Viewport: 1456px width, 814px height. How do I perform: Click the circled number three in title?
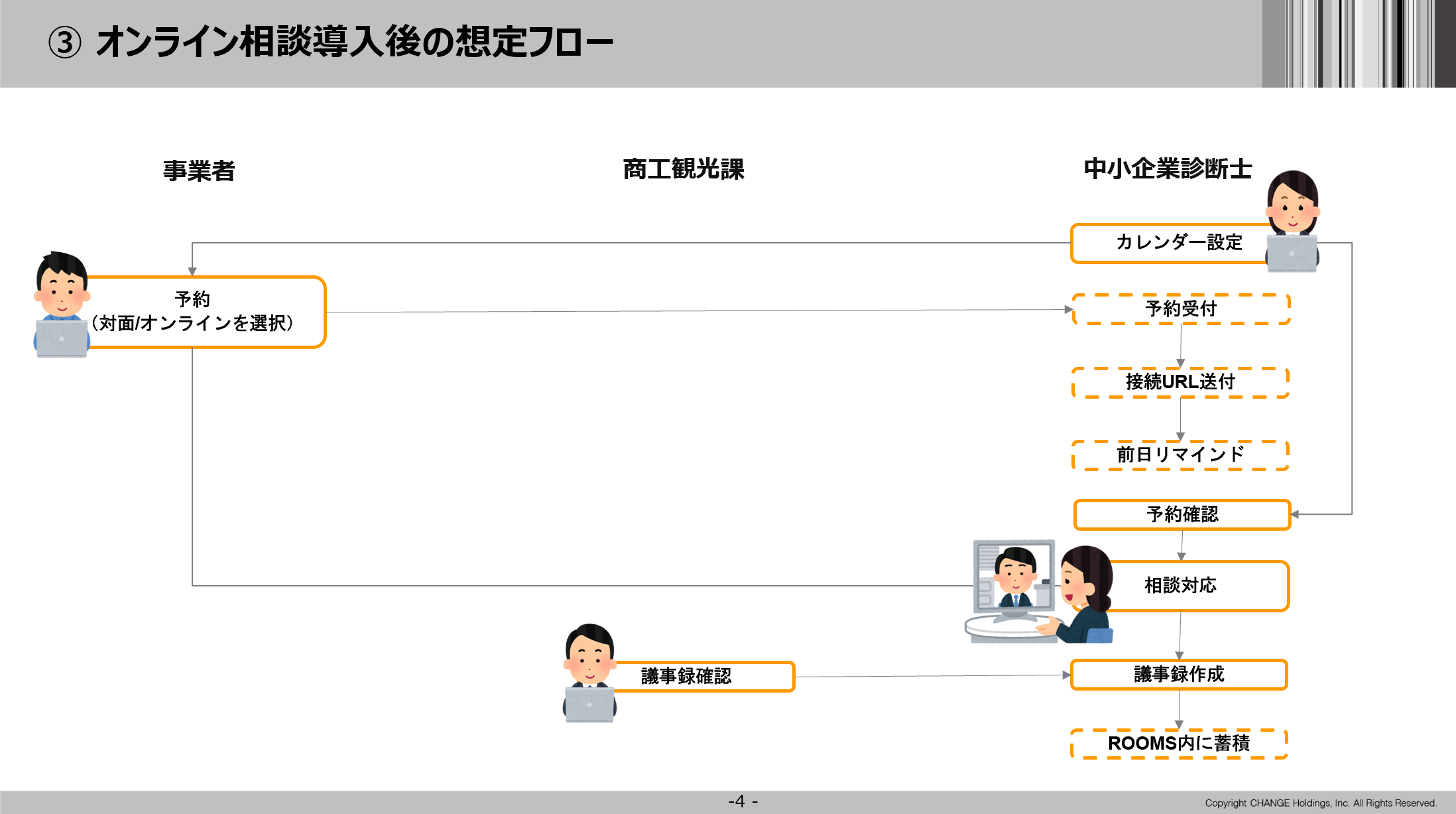click(x=65, y=43)
